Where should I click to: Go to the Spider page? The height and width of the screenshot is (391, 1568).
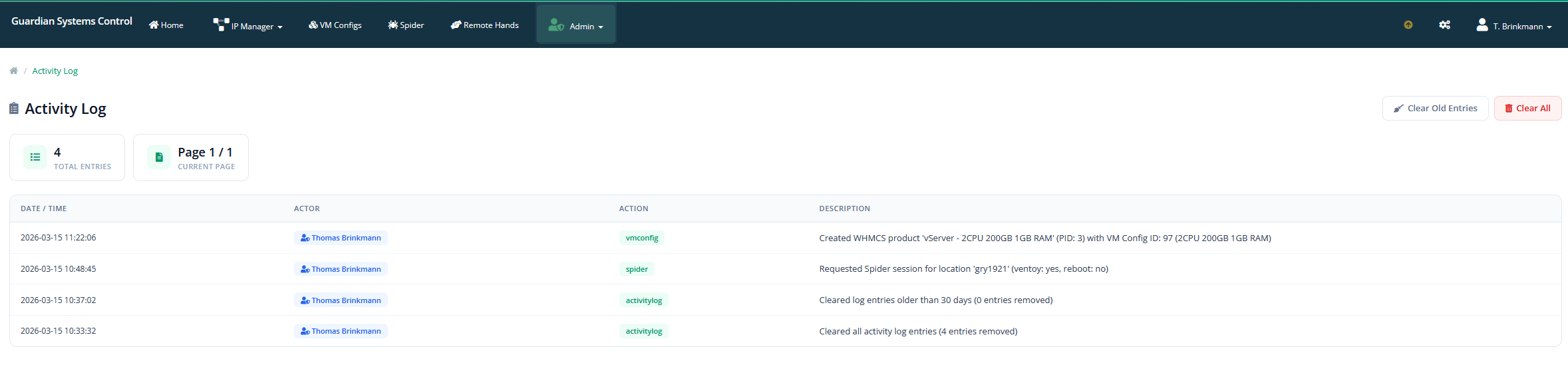click(406, 25)
